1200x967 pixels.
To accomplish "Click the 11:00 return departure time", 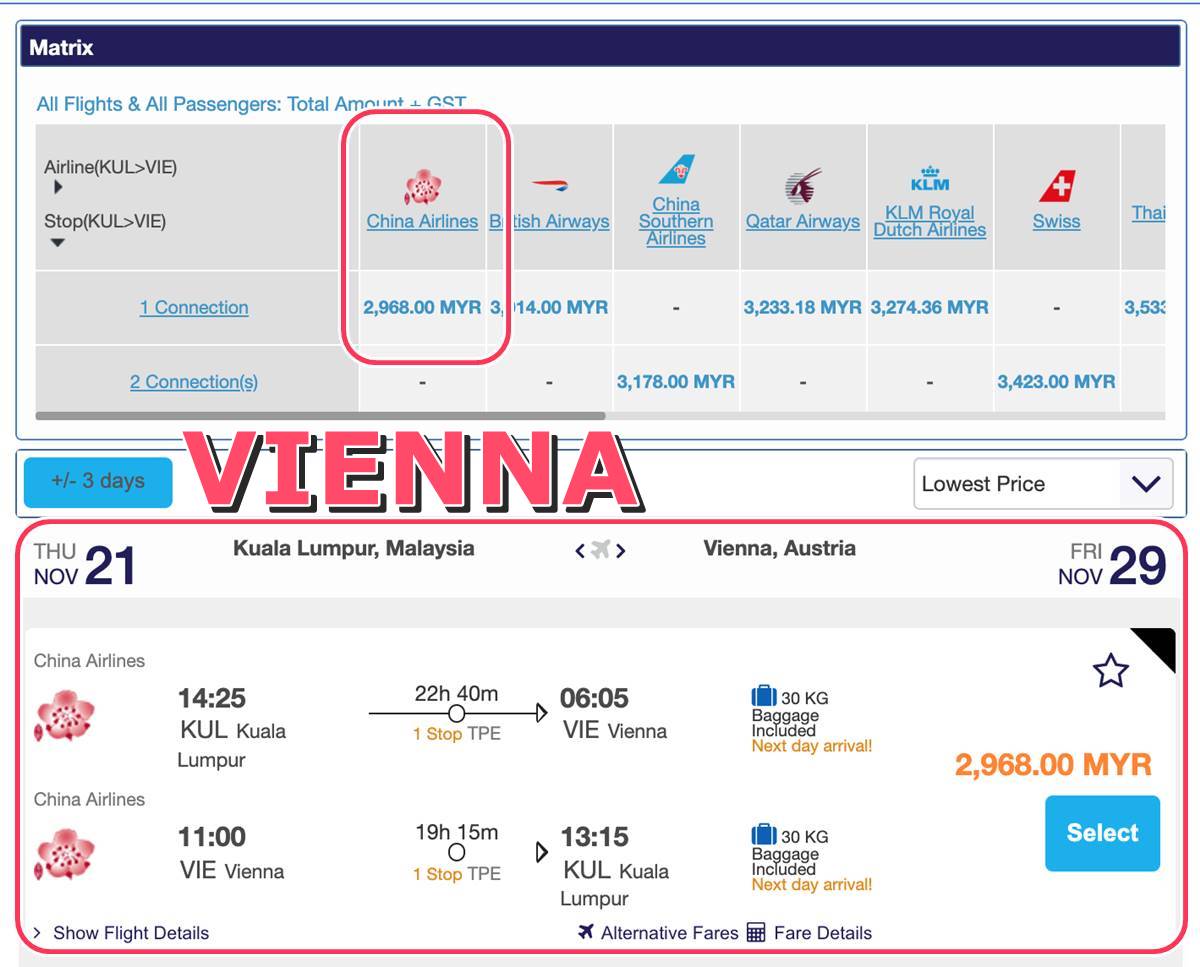I will (212, 836).
